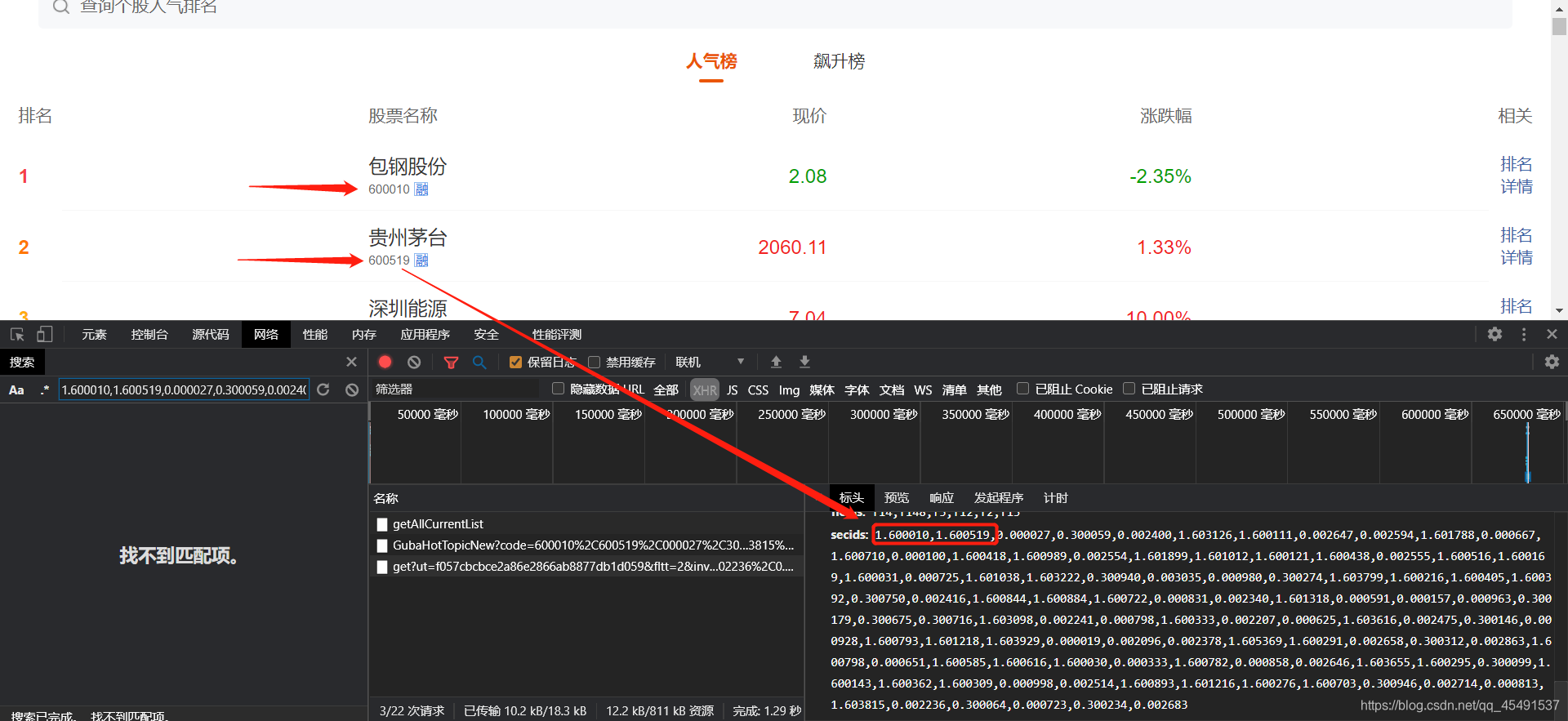This screenshot has width=1568, height=721.
Task: Clear the search results icon
Action: coord(352,389)
